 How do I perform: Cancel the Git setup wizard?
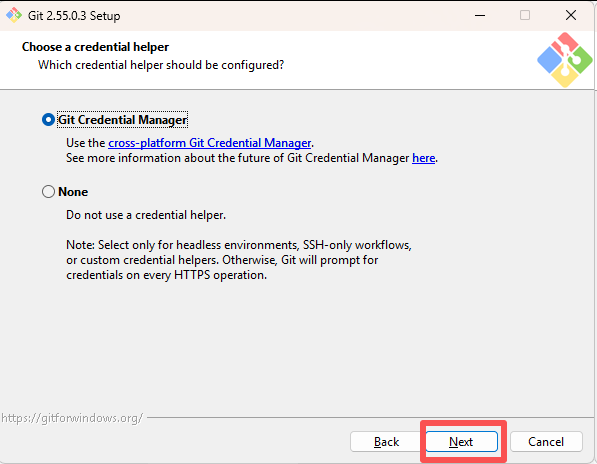(546, 442)
